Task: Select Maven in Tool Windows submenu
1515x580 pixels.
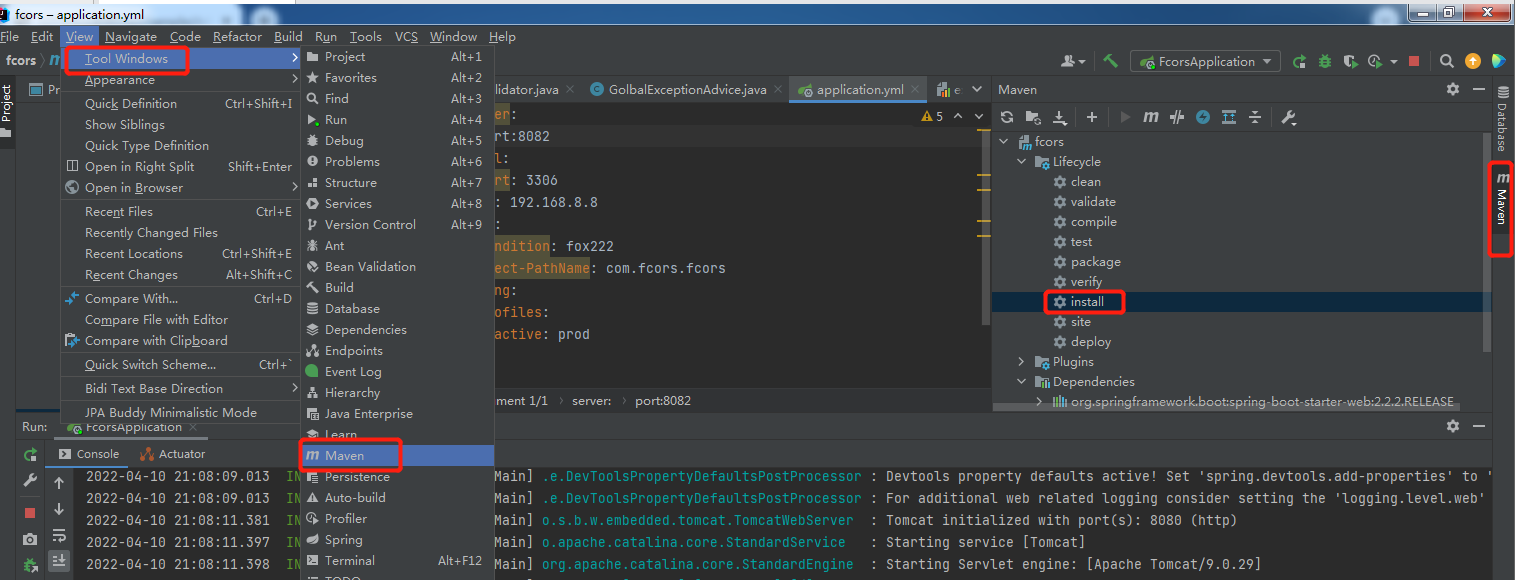Action: (398, 455)
